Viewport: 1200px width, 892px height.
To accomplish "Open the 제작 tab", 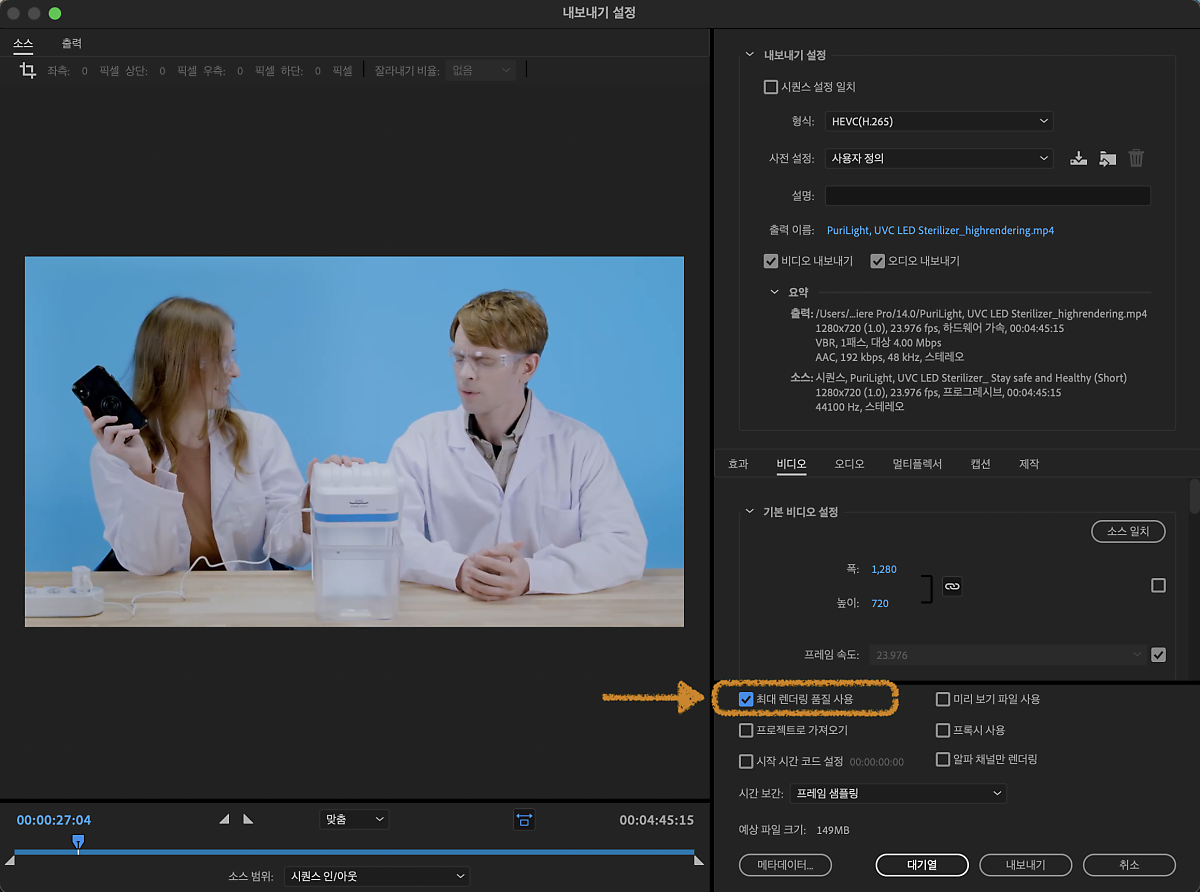I will click(x=1029, y=464).
